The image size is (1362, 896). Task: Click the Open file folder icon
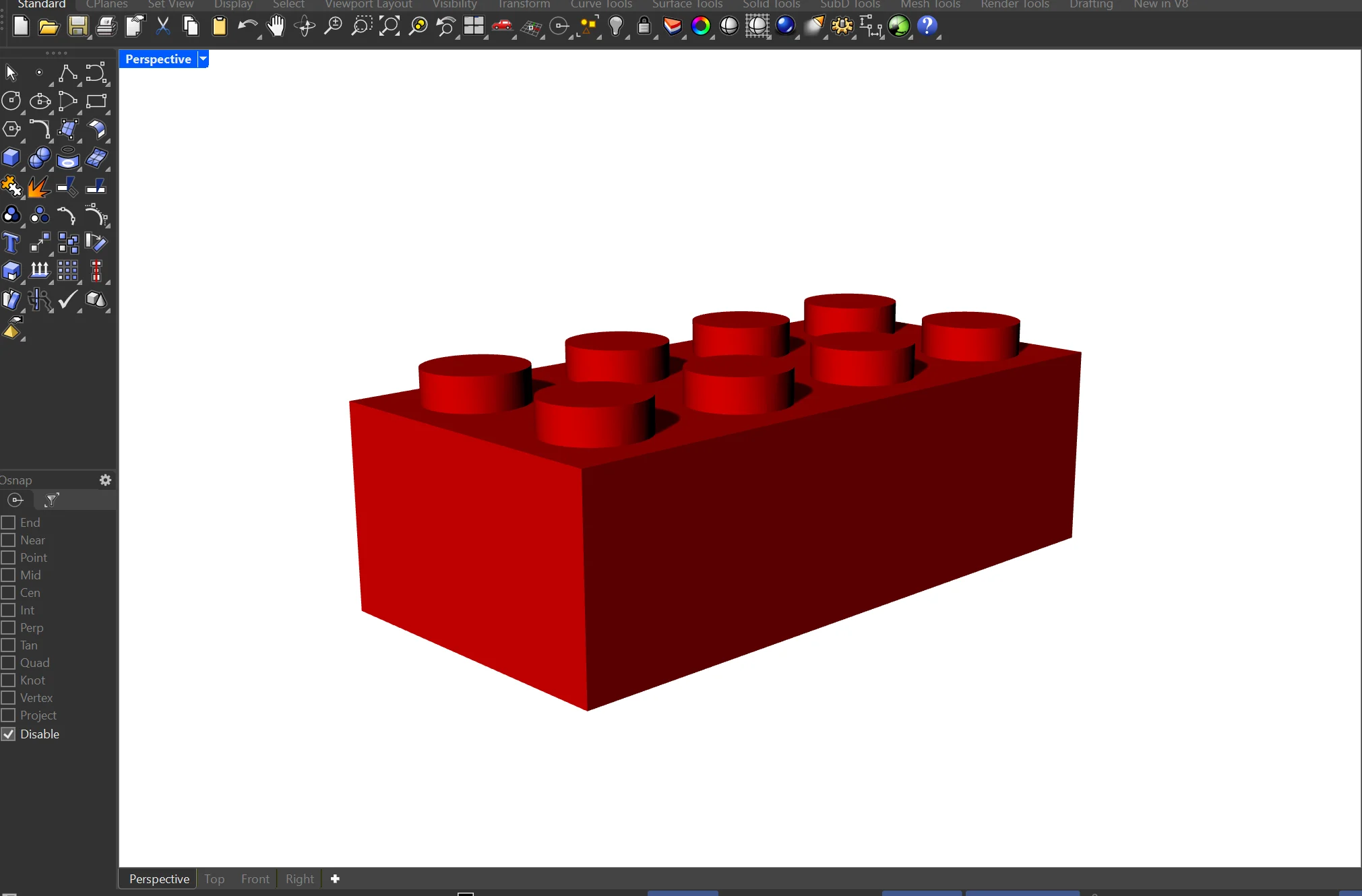(48, 27)
